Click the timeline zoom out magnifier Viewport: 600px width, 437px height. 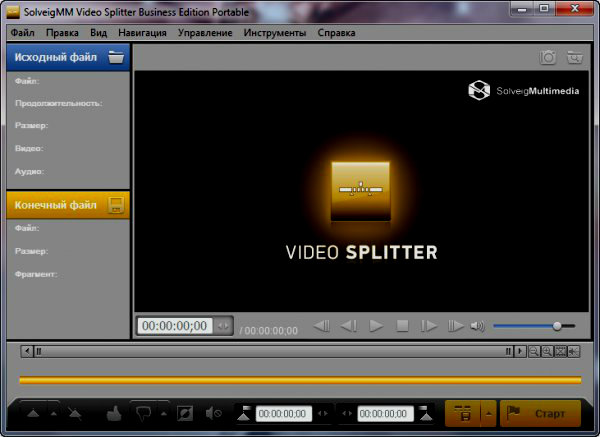point(534,351)
